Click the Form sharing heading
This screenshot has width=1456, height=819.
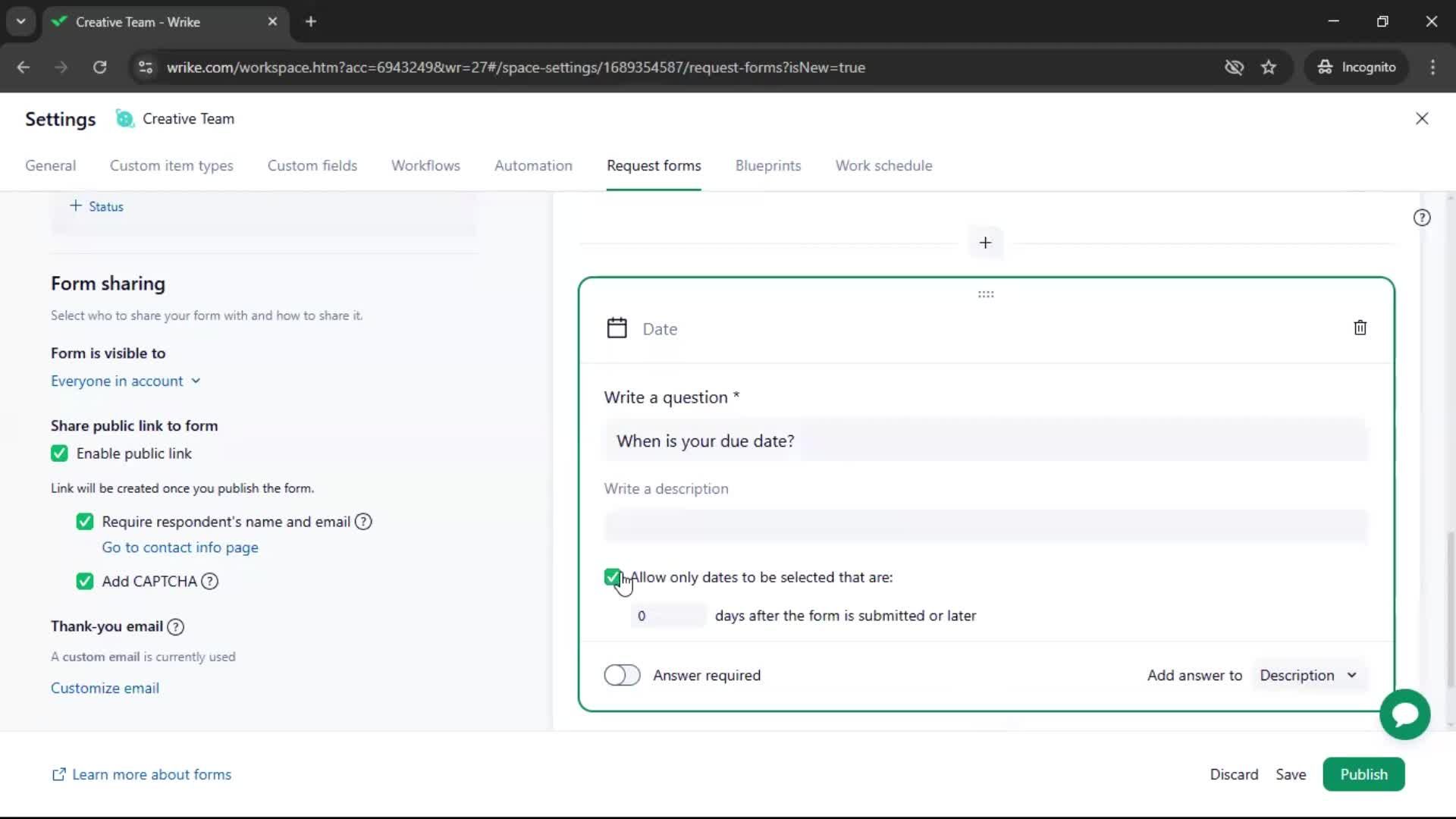[108, 284]
